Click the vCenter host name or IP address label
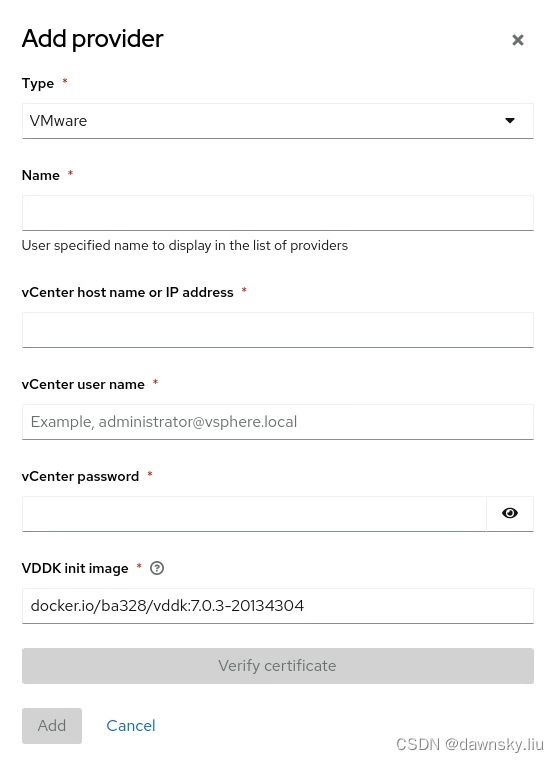 tap(127, 292)
